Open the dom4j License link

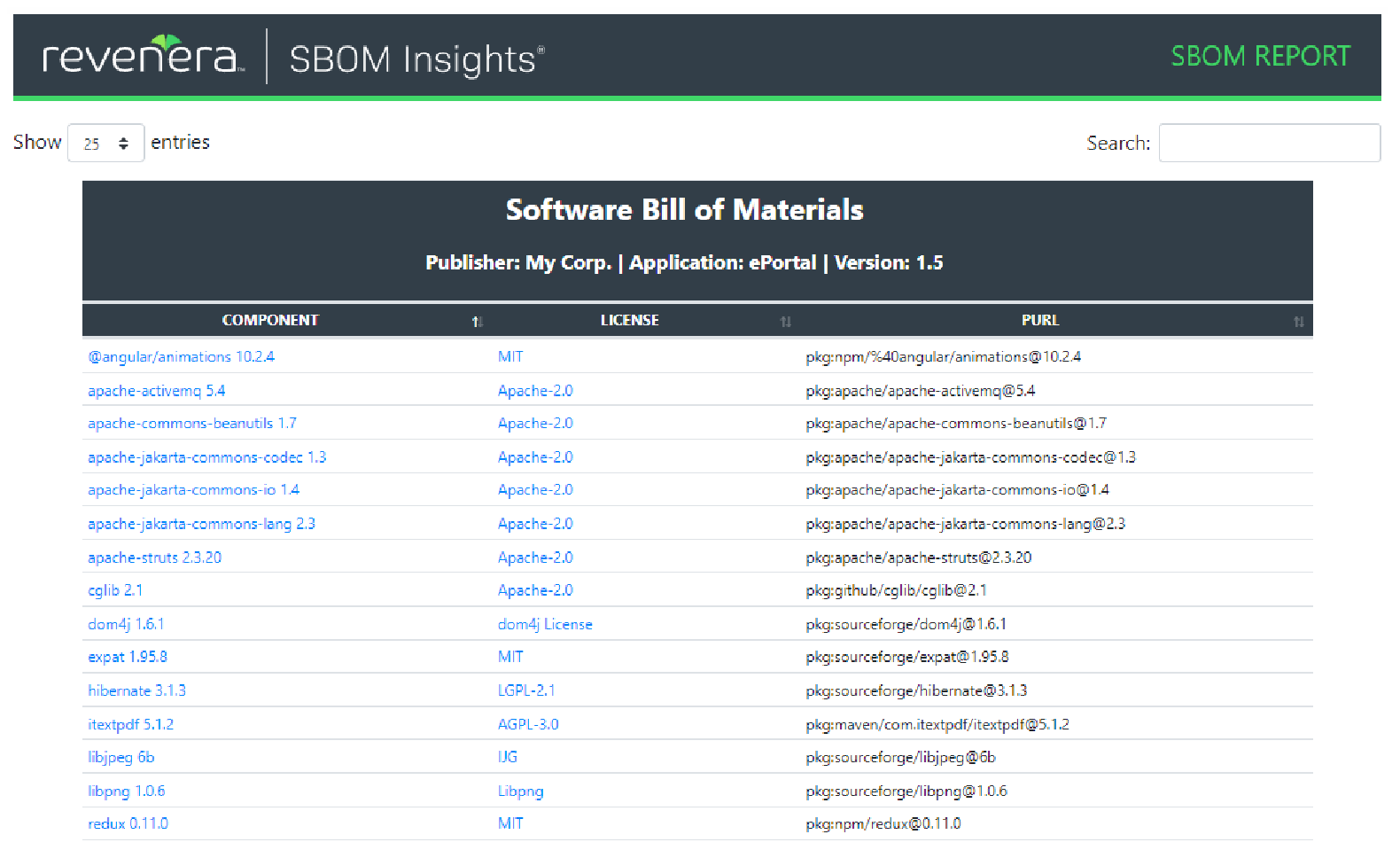click(x=545, y=624)
